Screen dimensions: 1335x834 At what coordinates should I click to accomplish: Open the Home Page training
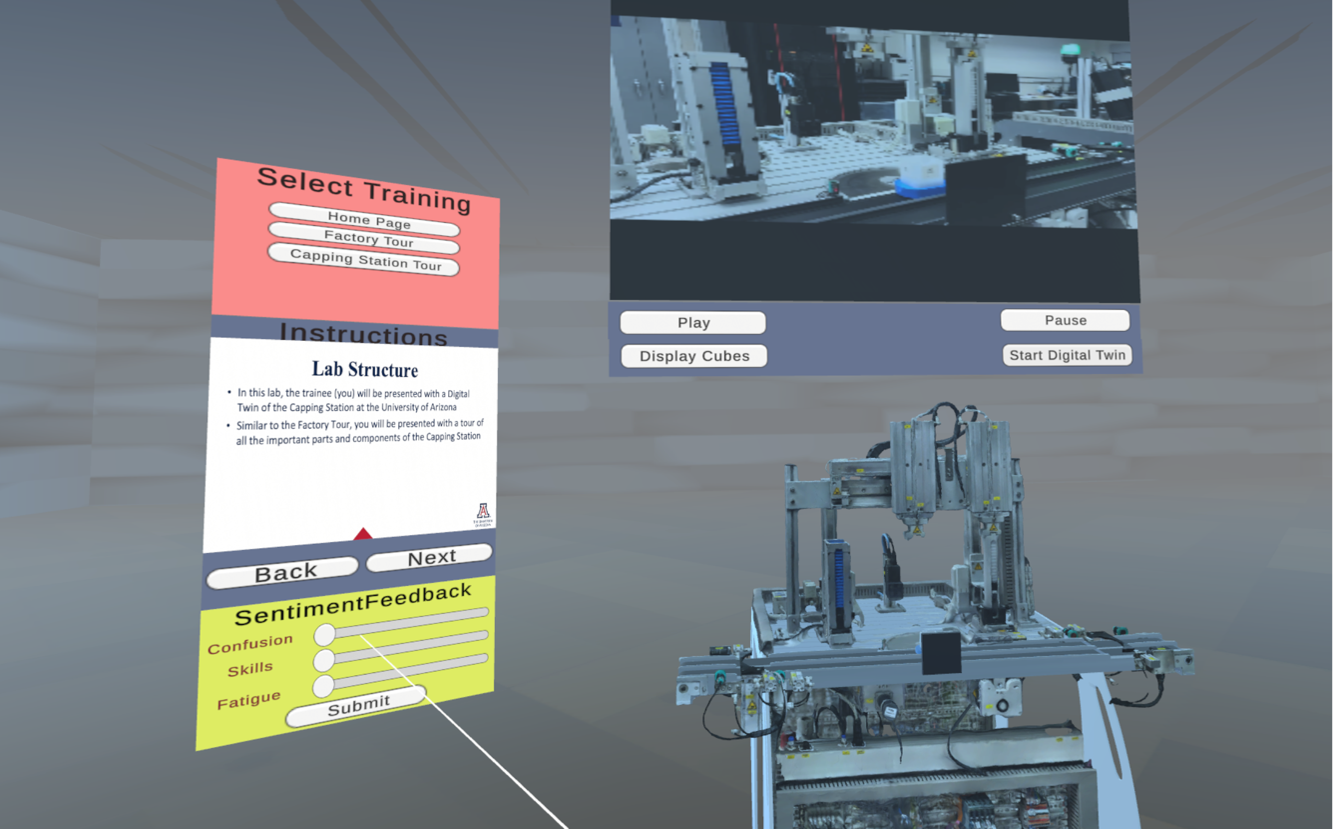[364, 220]
